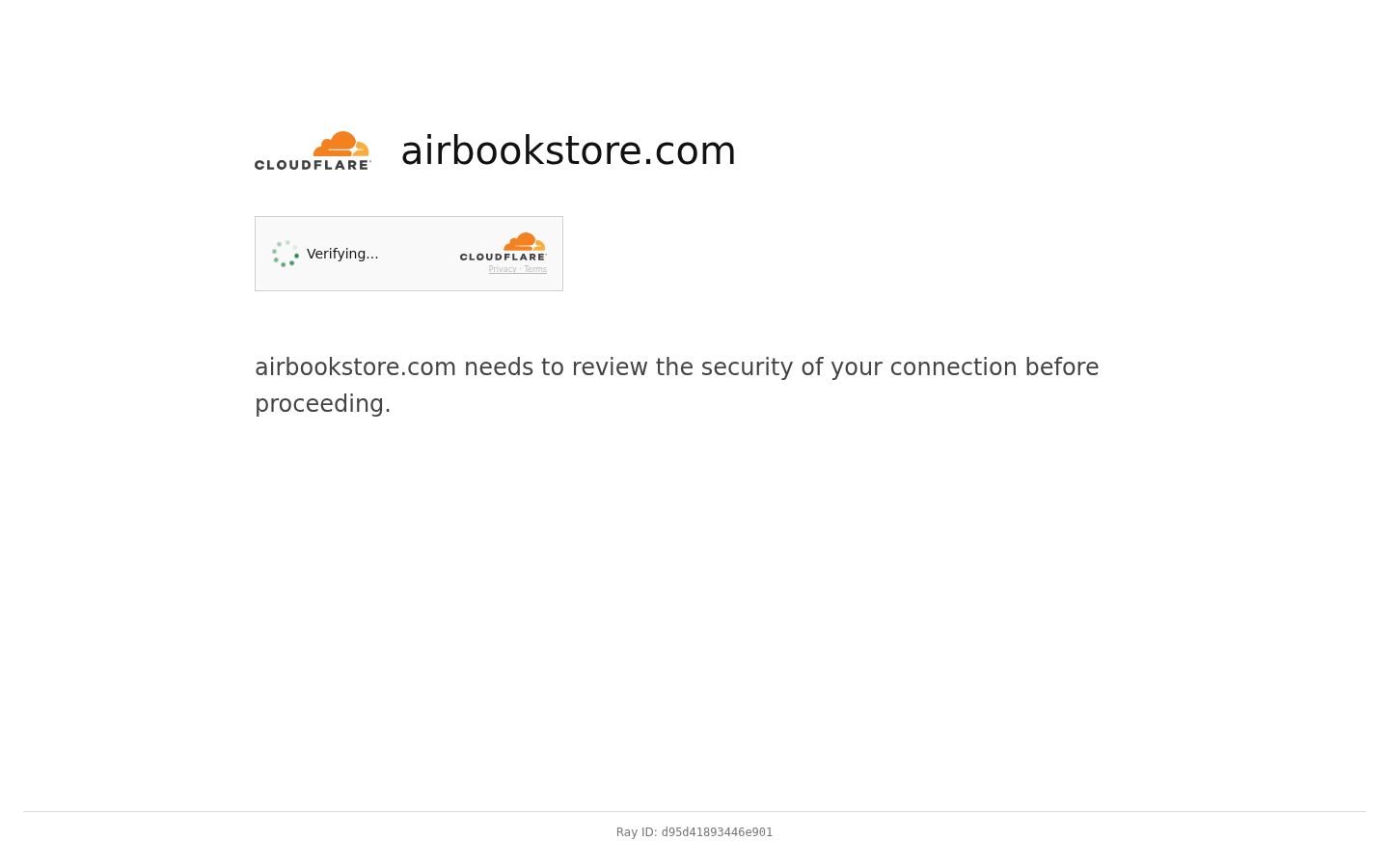Click the horizontal divider above Ray ID

tap(694, 811)
